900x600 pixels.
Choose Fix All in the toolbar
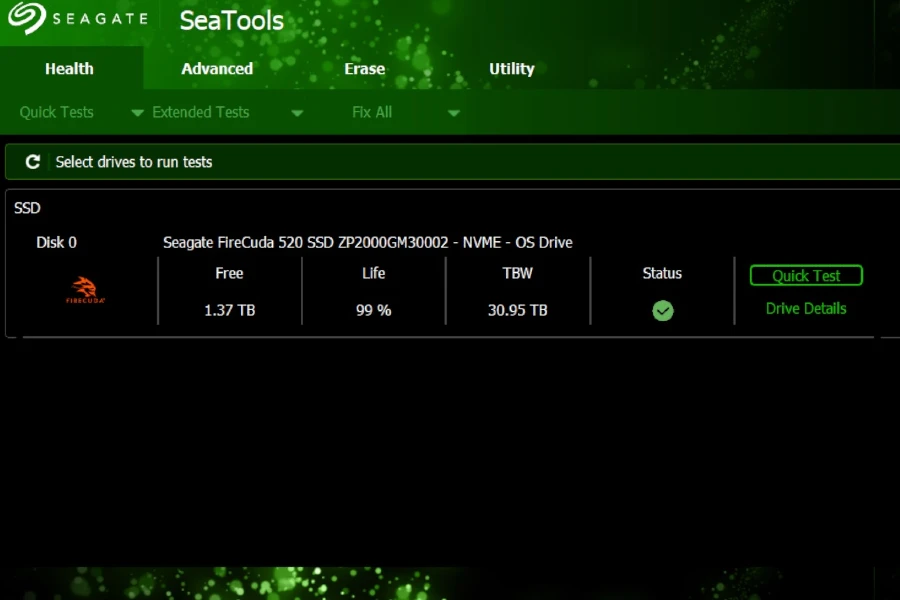[x=372, y=113]
